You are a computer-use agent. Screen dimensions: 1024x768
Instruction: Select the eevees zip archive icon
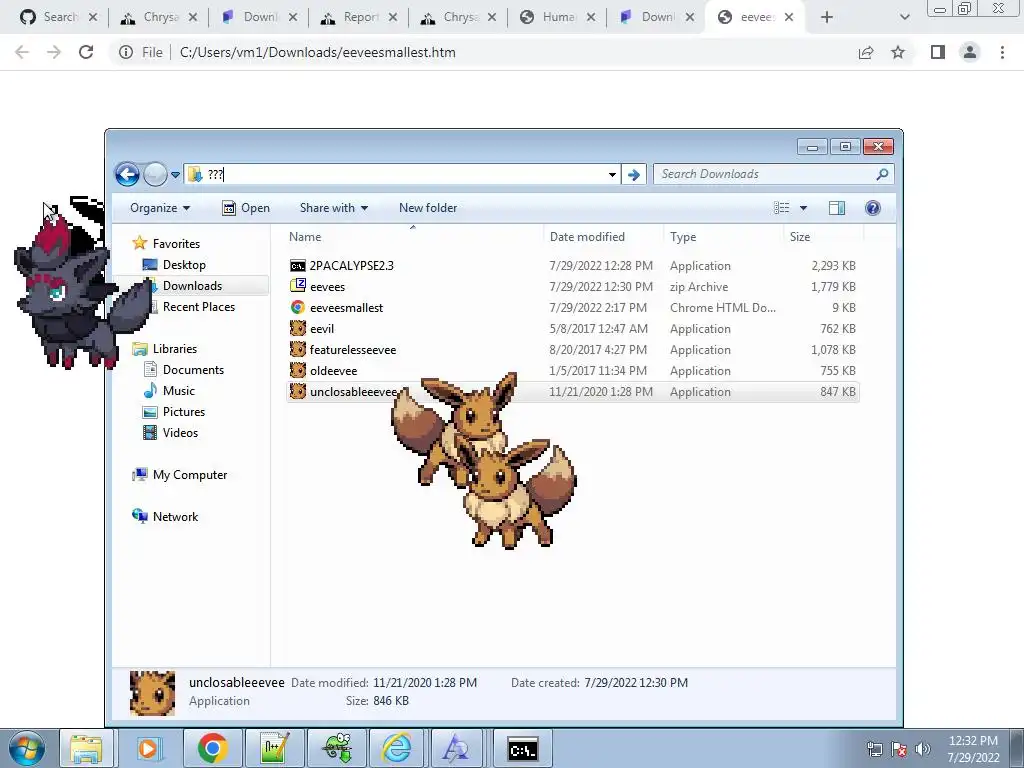pos(298,286)
